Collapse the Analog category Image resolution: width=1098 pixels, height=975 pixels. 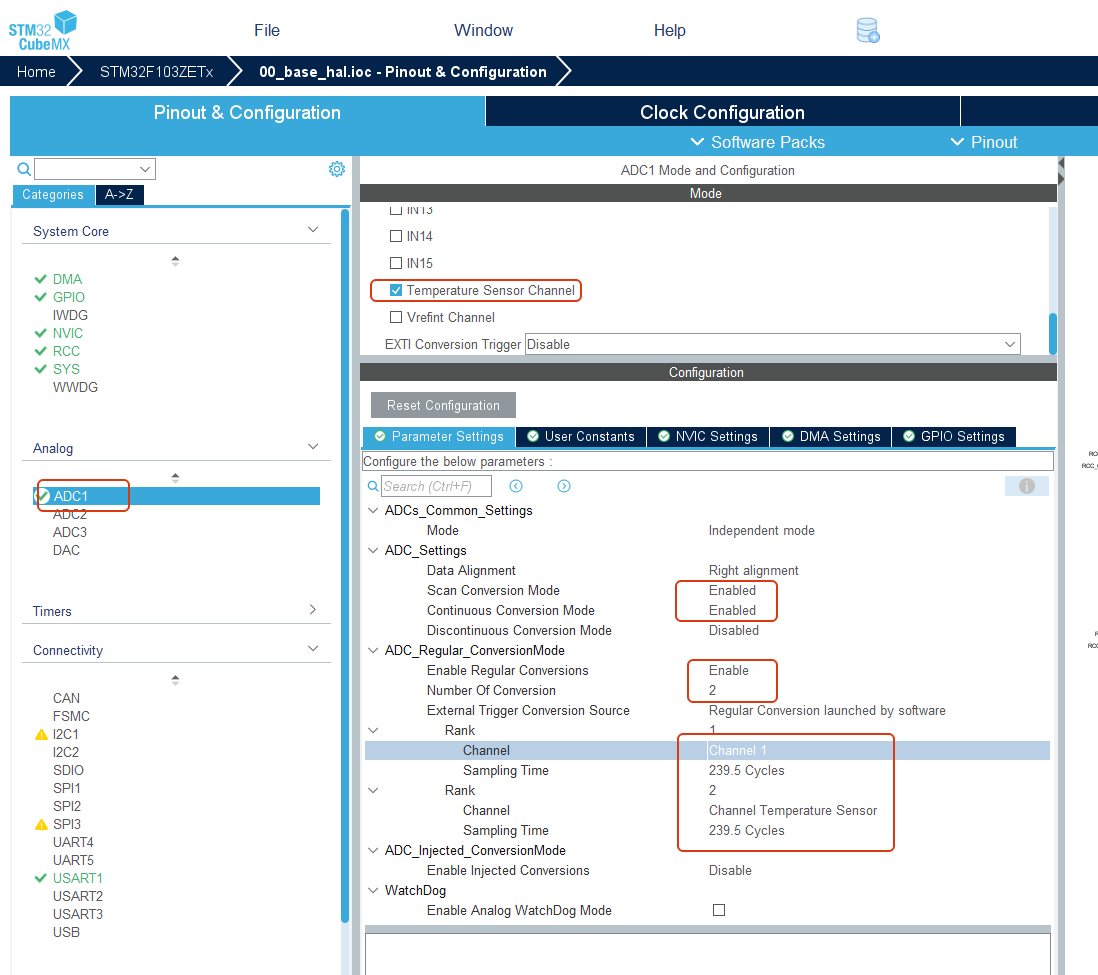pyautogui.click(x=313, y=447)
